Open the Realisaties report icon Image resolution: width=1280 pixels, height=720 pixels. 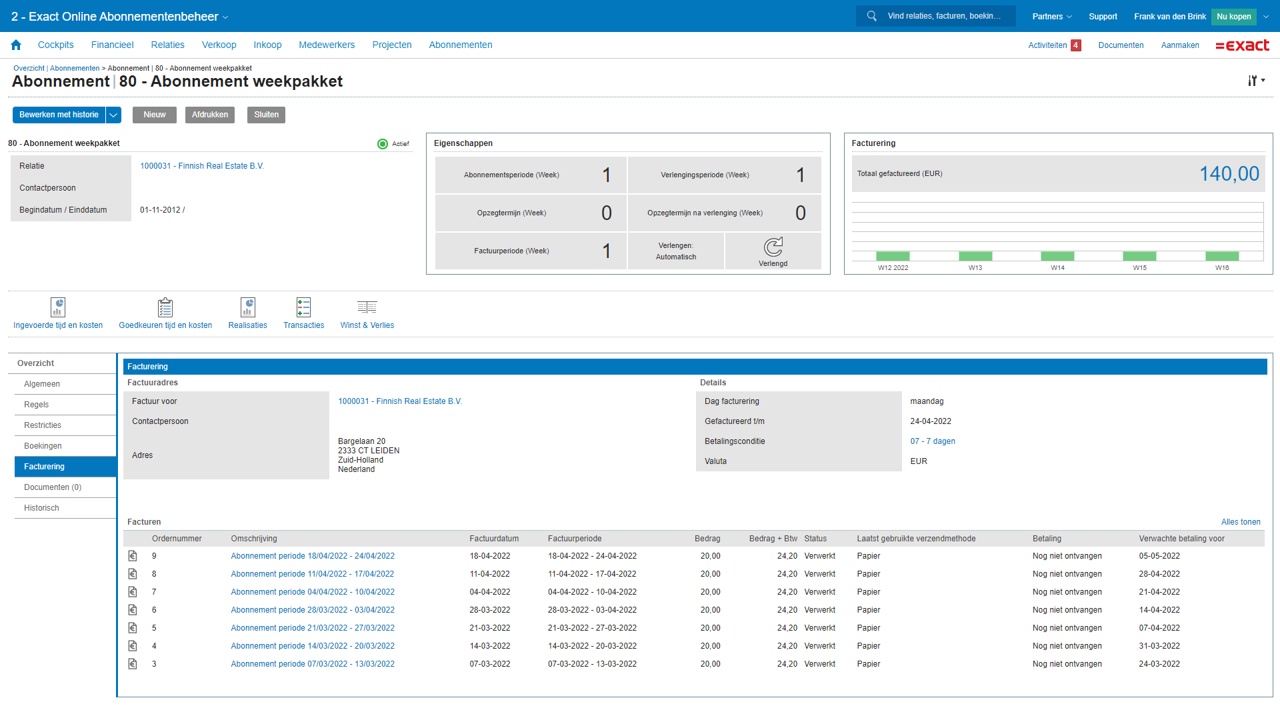click(x=247, y=308)
